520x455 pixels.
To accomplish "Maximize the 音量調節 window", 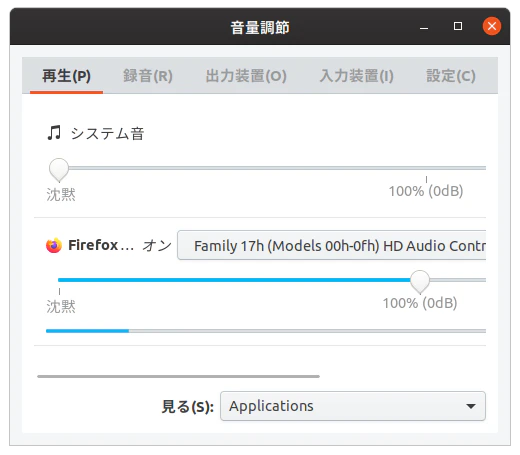I will point(458,26).
